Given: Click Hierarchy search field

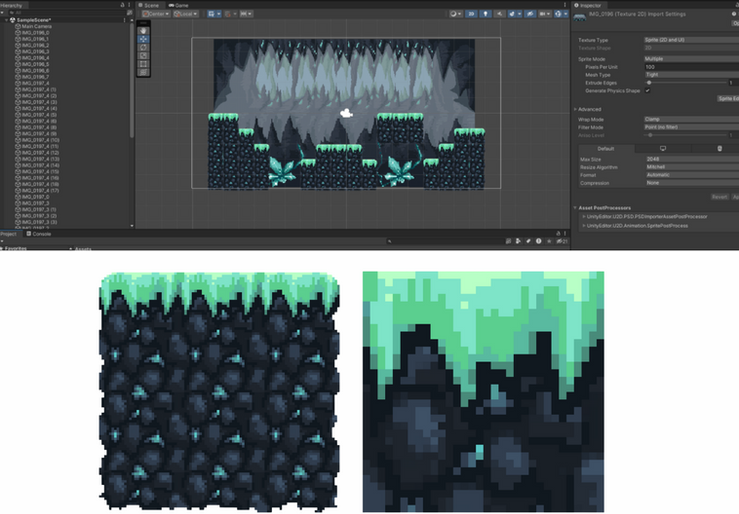Looking at the screenshot, I should [x=66, y=13].
